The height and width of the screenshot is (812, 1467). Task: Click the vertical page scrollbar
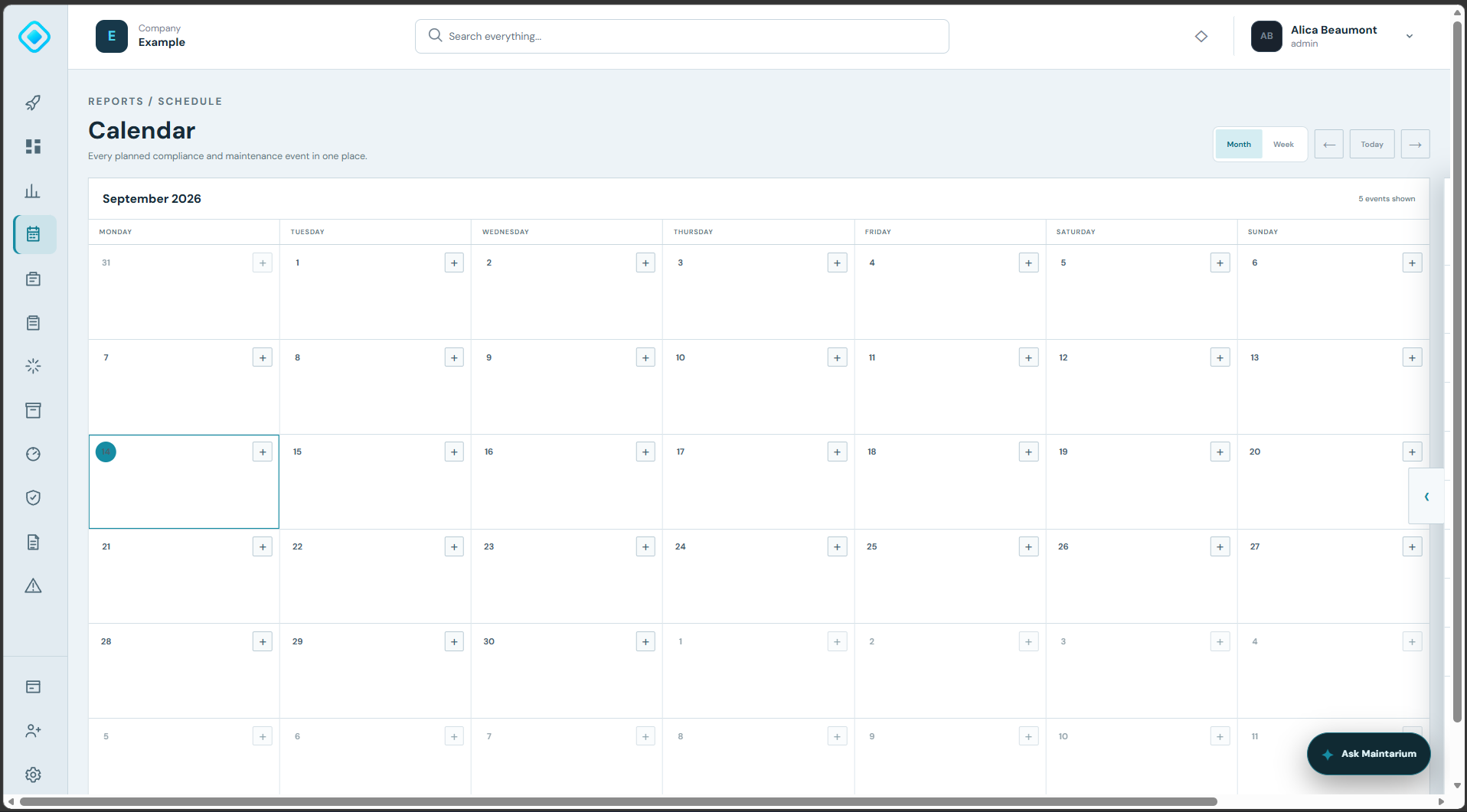1458,371
